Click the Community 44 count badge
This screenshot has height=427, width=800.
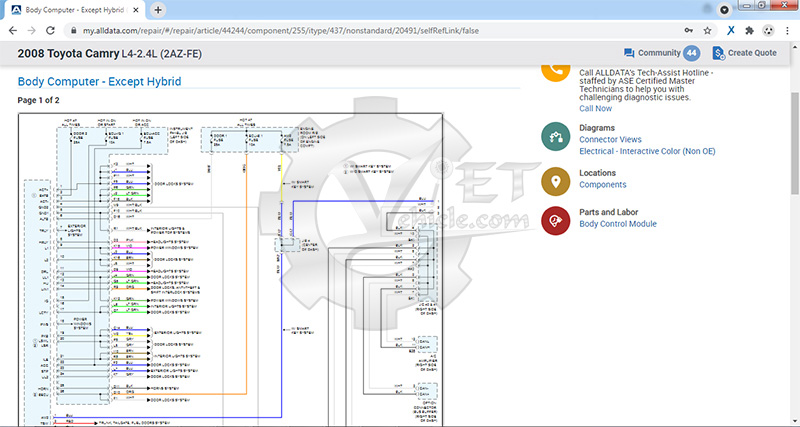[x=691, y=53]
